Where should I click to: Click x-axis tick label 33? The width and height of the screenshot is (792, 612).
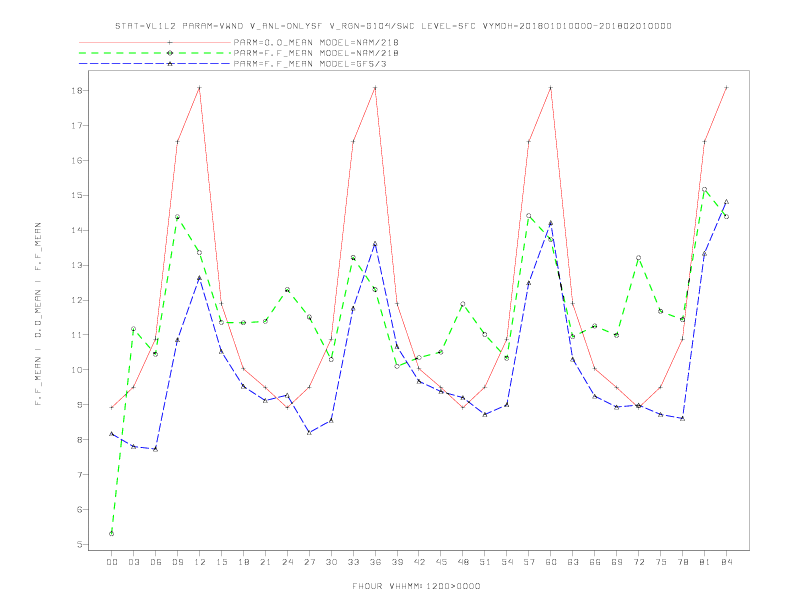pyautogui.click(x=353, y=562)
